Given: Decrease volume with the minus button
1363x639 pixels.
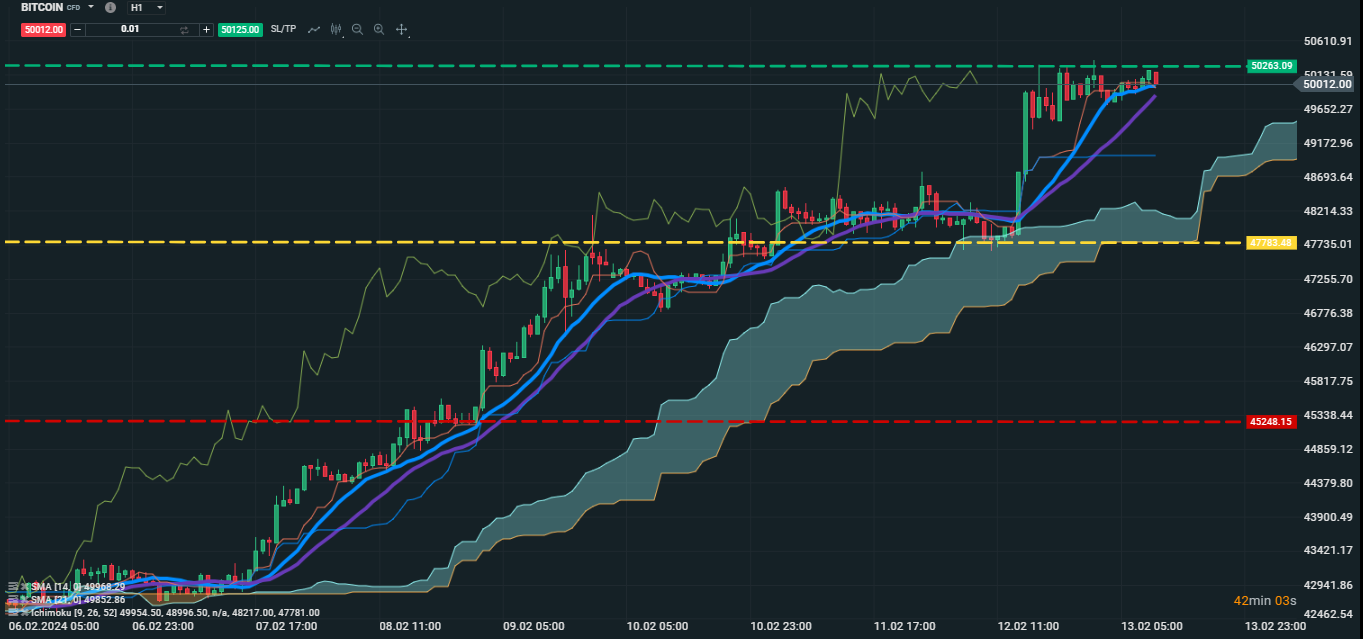Looking at the screenshot, I should click(78, 30).
